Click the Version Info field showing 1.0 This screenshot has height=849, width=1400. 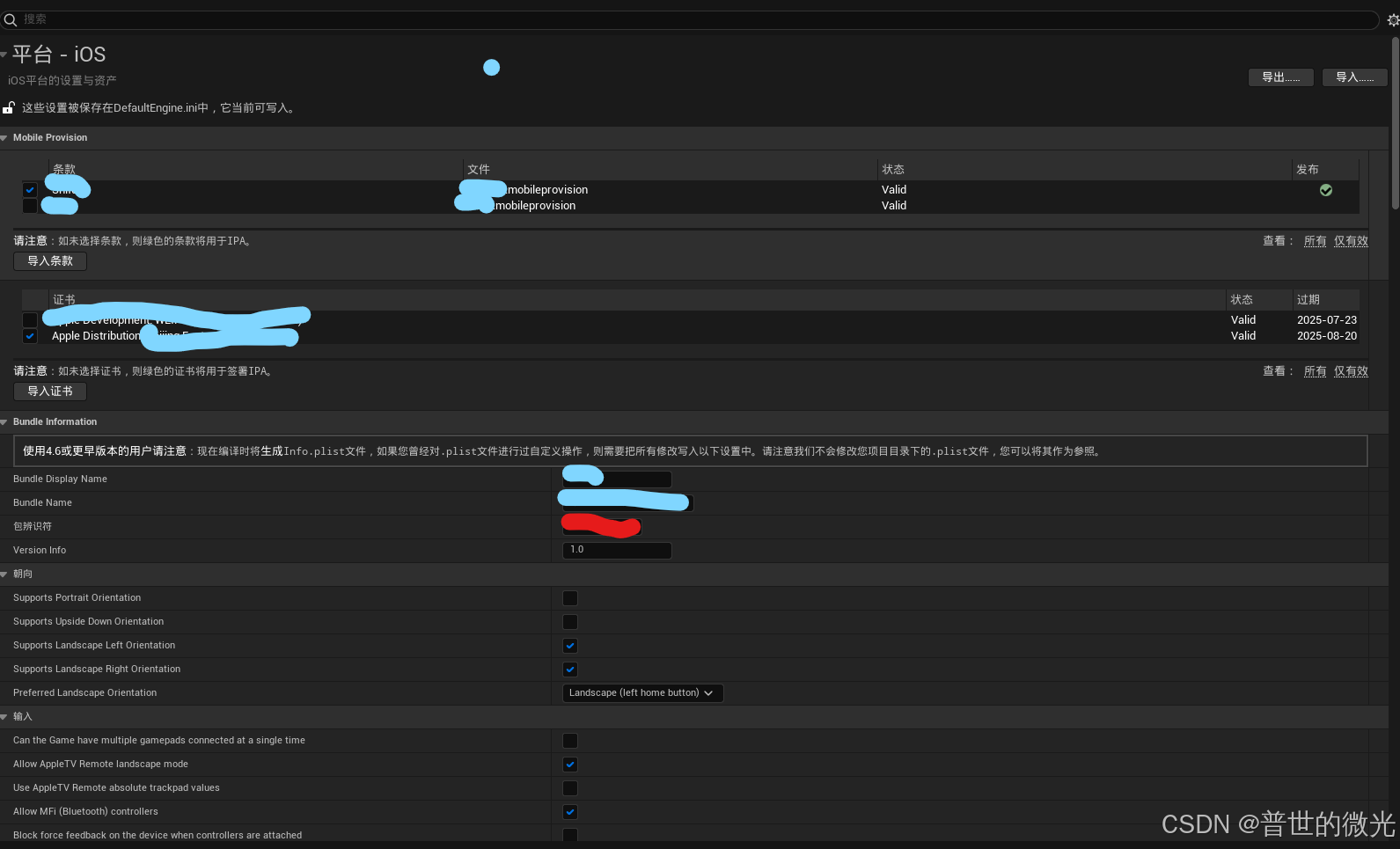coord(617,550)
